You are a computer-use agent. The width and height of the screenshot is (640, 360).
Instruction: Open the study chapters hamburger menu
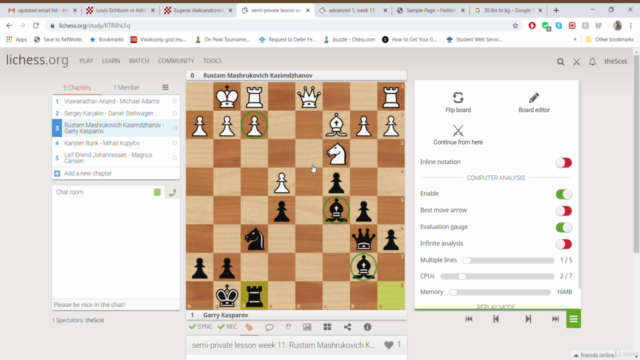(165, 87)
